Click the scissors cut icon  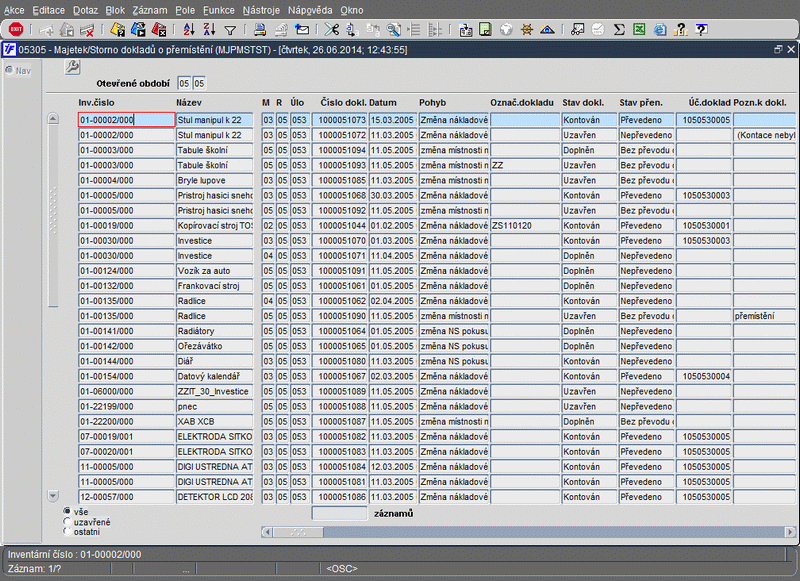tap(332, 30)
